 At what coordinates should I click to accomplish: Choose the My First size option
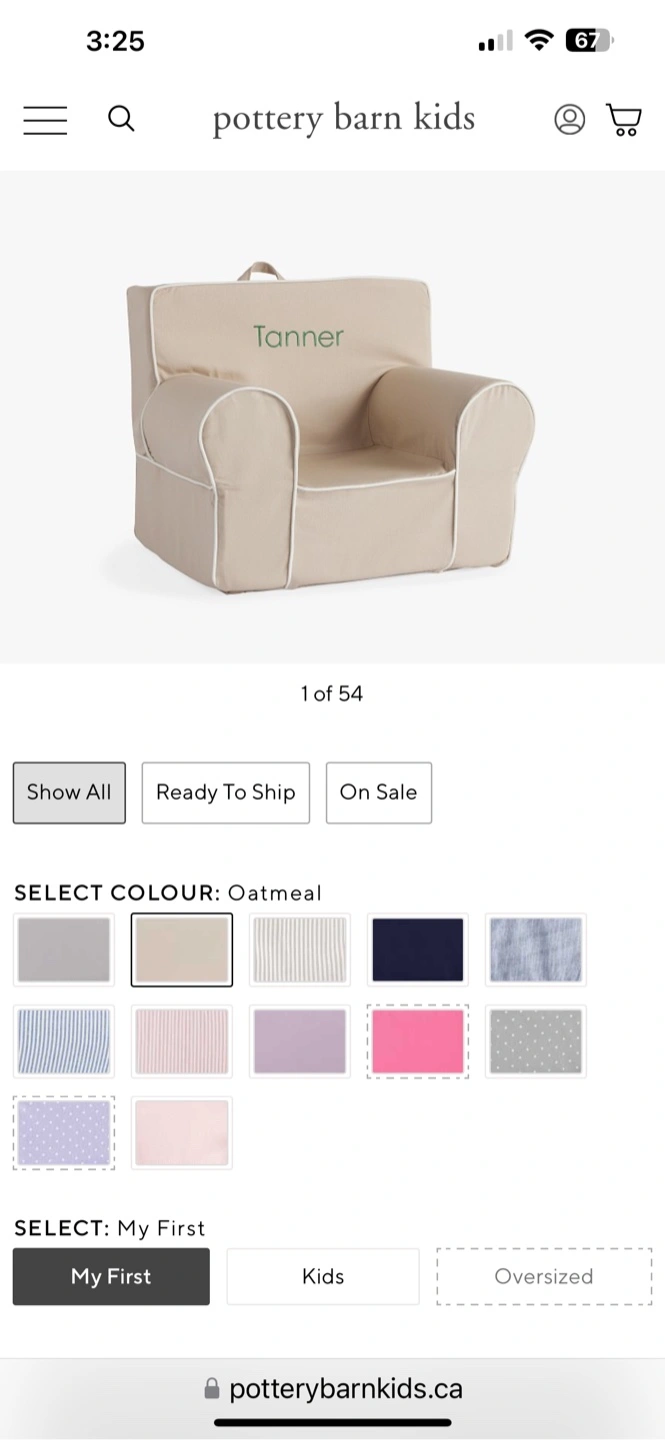coord(111,1277)
